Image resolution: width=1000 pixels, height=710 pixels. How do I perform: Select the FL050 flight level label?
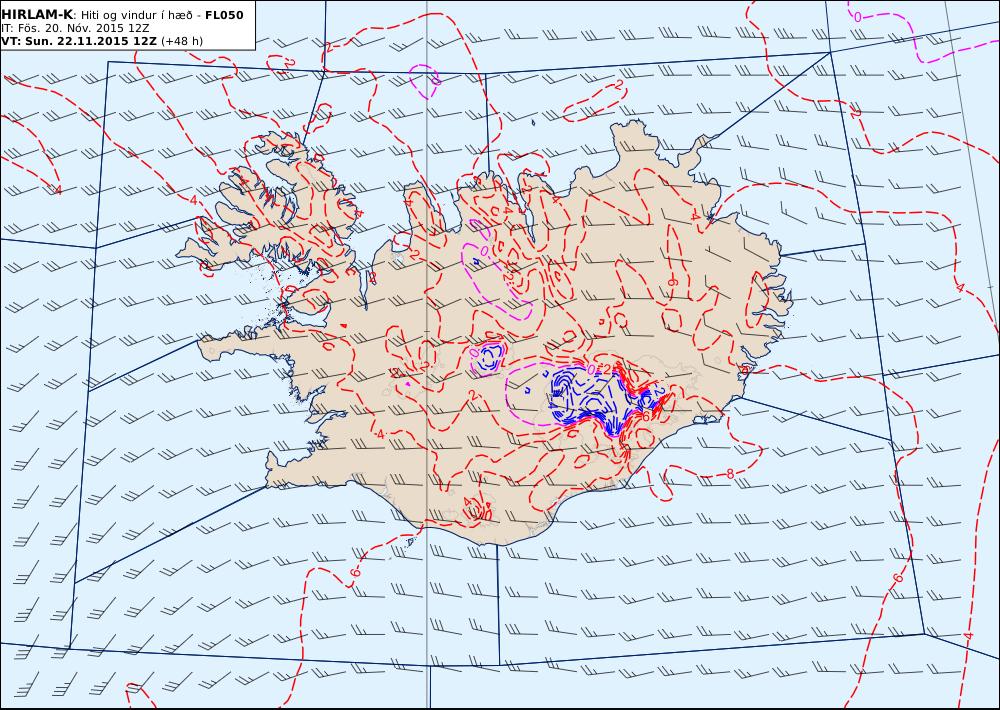click(224, 15)
